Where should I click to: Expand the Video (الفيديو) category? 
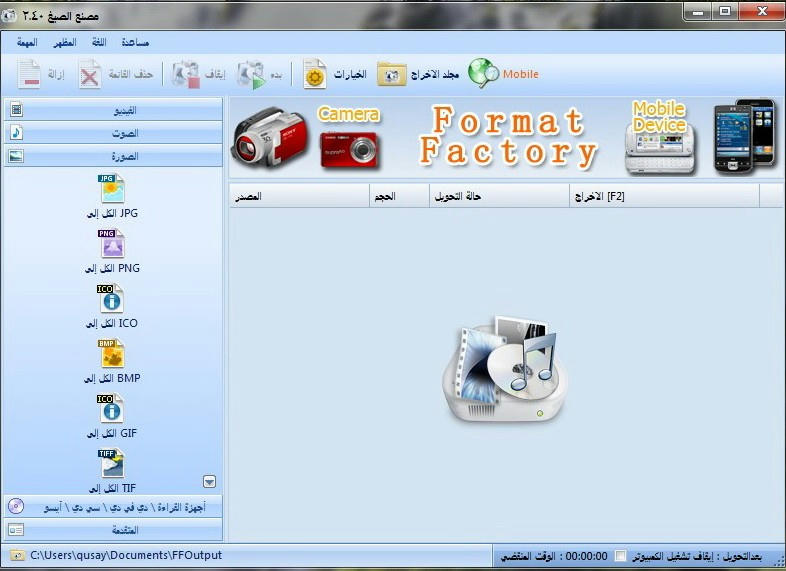(x=113, y=110)
